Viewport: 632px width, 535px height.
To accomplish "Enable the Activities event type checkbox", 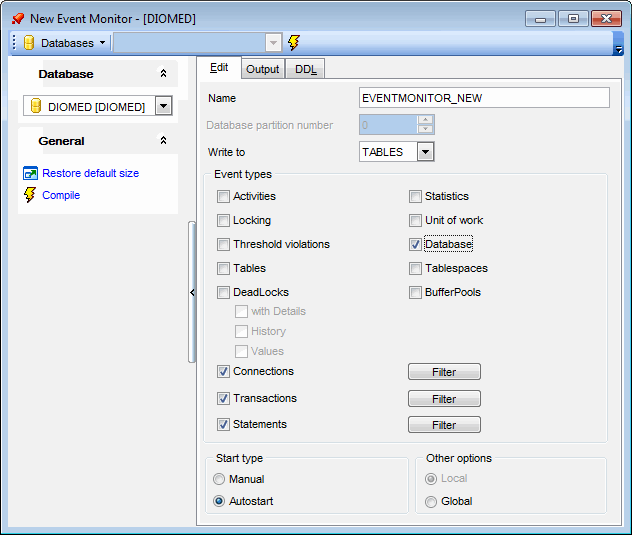I will (x=224, y=197).
